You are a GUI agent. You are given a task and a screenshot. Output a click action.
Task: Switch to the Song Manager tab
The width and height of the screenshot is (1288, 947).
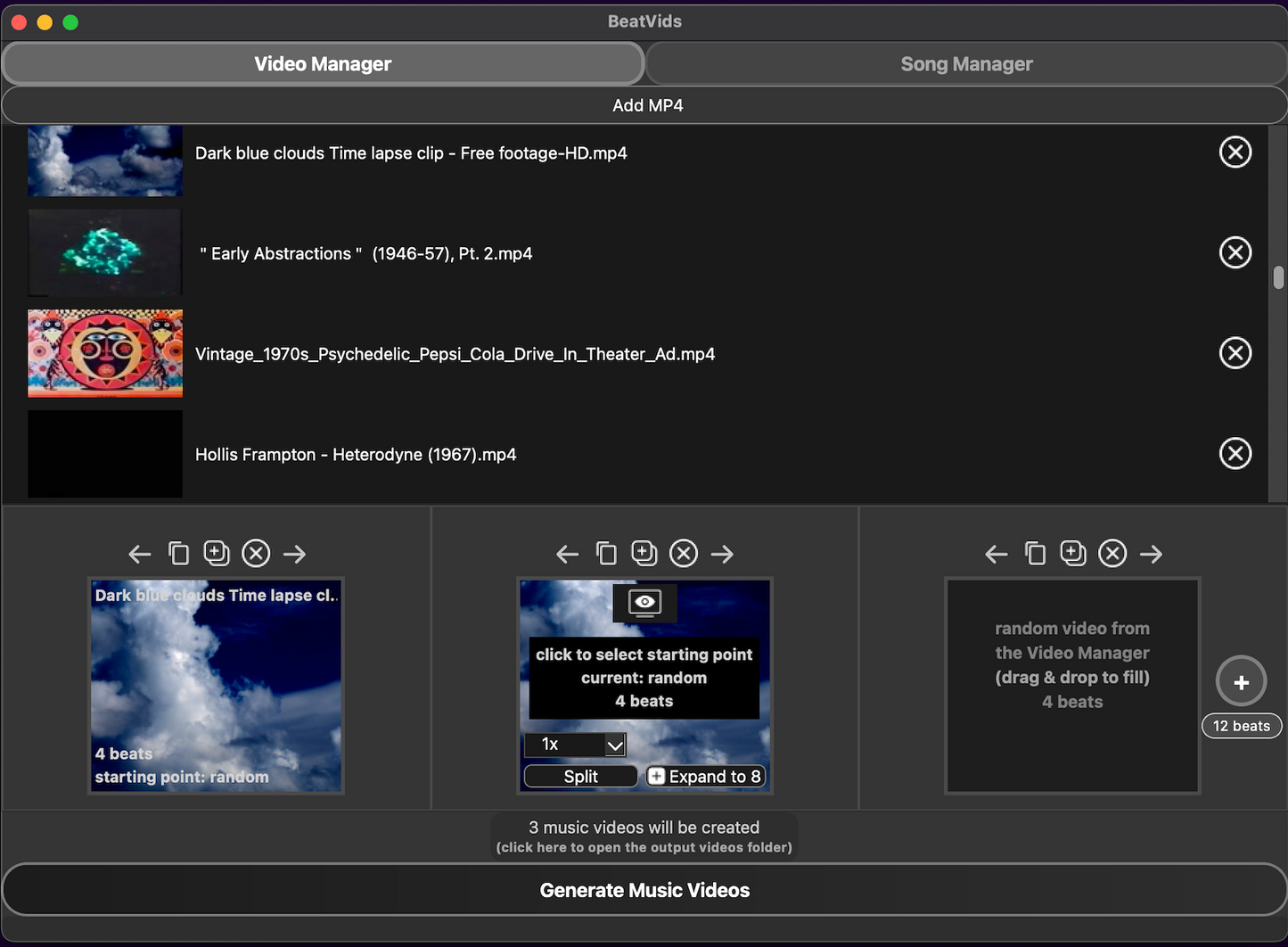tap(966, 64)
